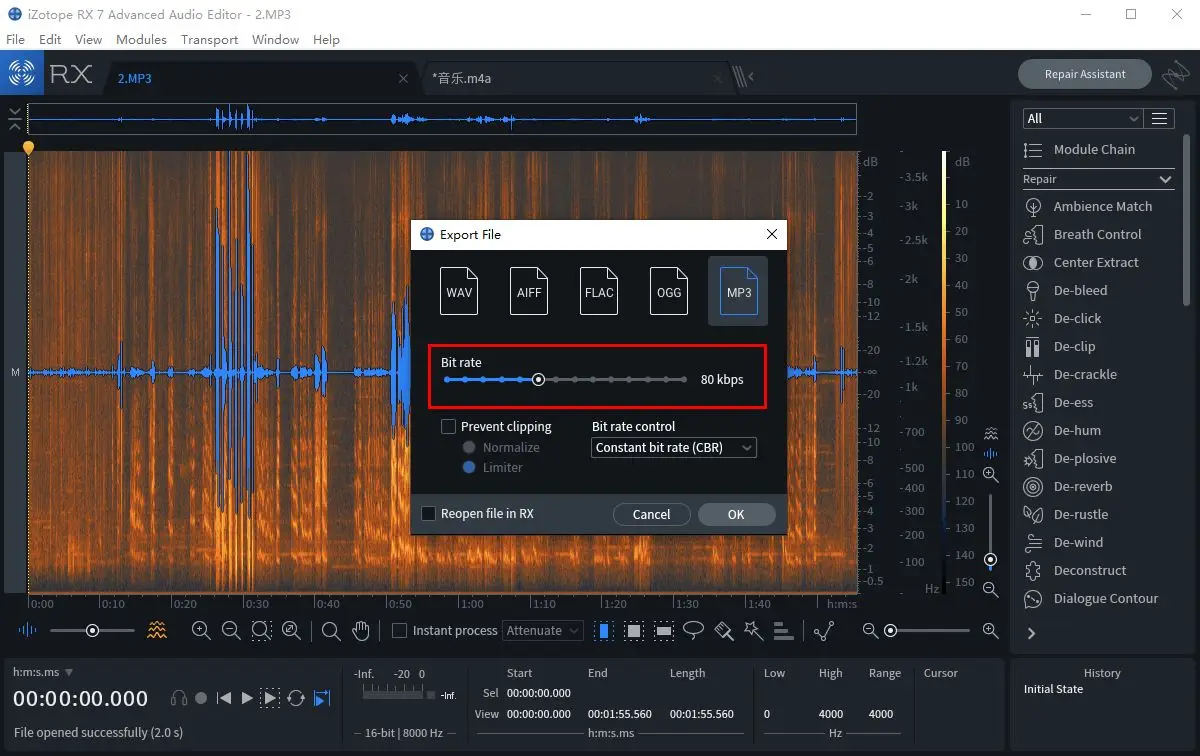This screenshot has width=1200, height=756.
Task: Open the De-crackle module
Action: coord(1071,374)
